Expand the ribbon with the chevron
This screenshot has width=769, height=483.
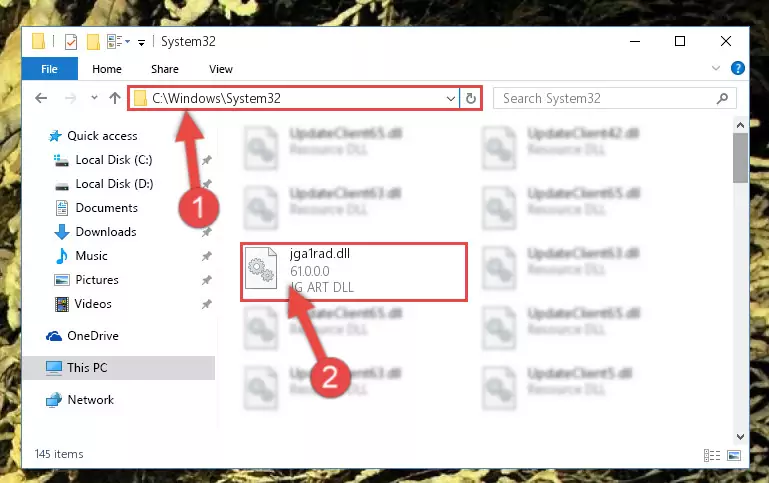[x=716, y=68]
